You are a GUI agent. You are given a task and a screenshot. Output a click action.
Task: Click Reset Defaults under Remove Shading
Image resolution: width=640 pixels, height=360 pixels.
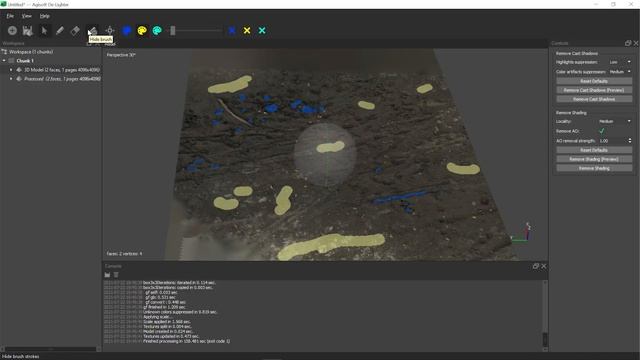click(594, 150)
